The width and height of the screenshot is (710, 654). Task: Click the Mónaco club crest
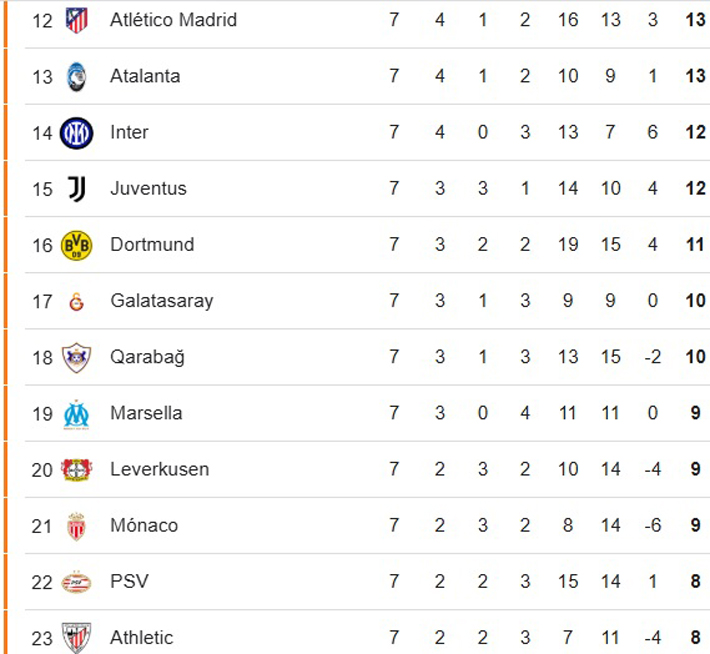click(76, 525)
